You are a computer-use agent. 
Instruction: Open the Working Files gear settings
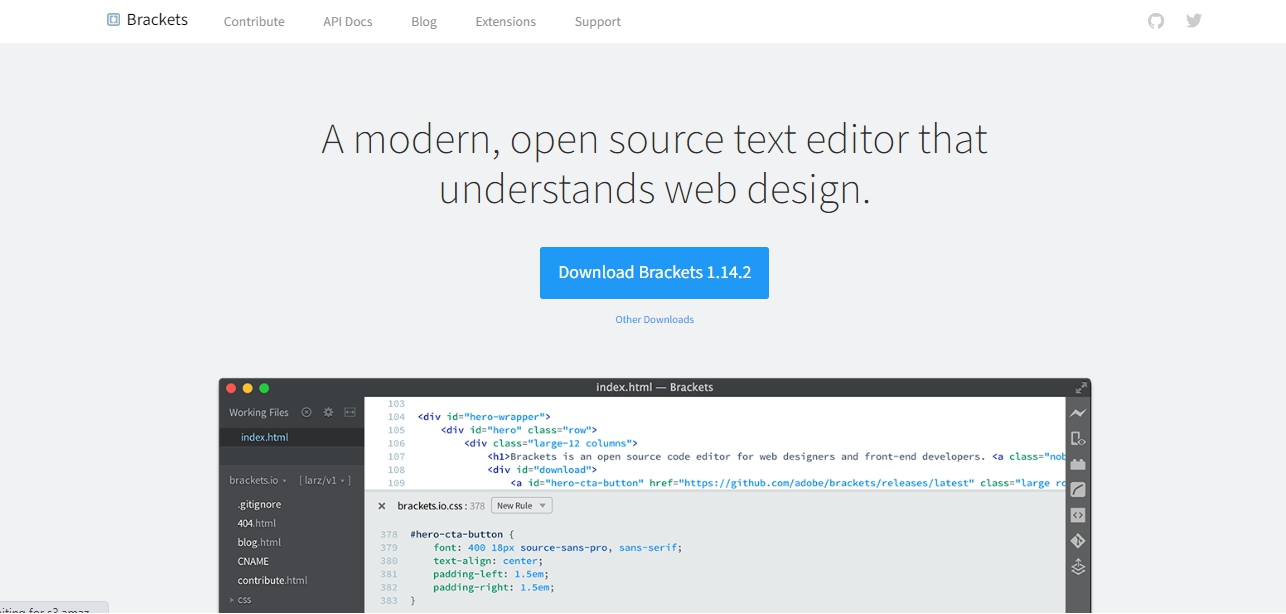click(328, 412)
